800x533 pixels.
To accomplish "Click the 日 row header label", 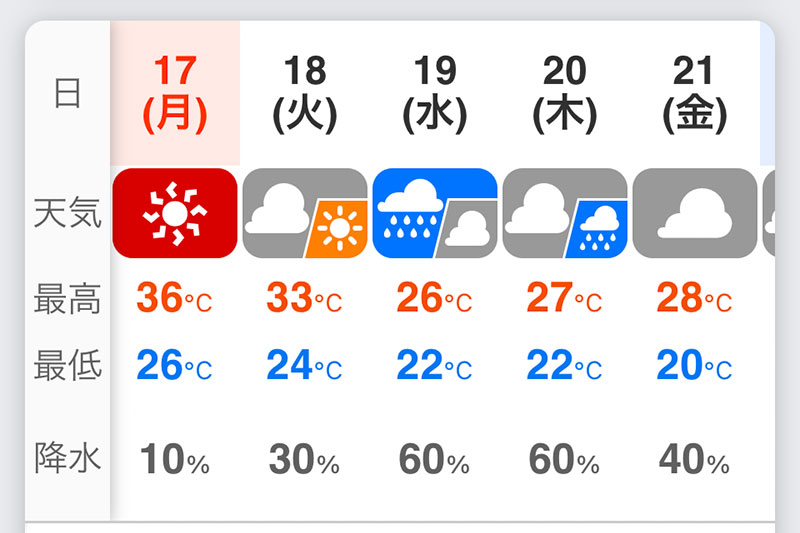I will pos(67,94).
